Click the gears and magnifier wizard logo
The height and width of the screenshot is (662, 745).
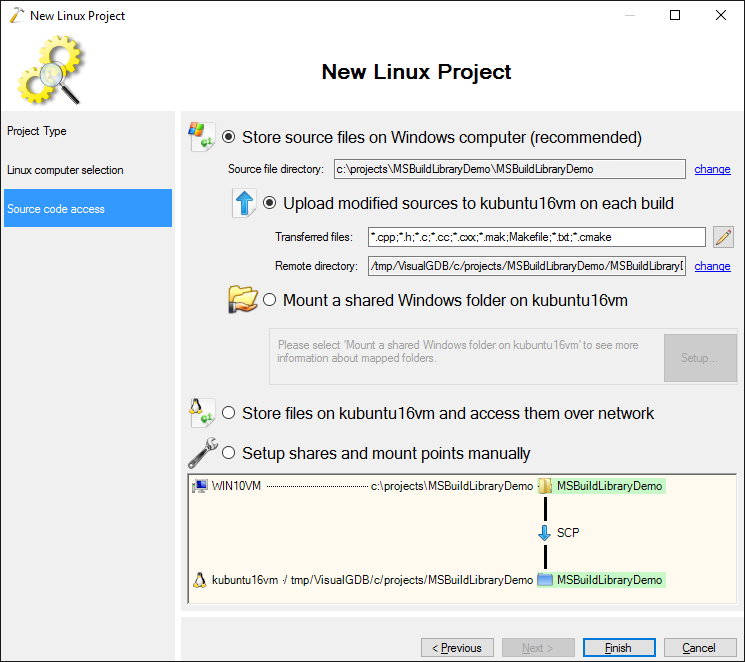50,70
